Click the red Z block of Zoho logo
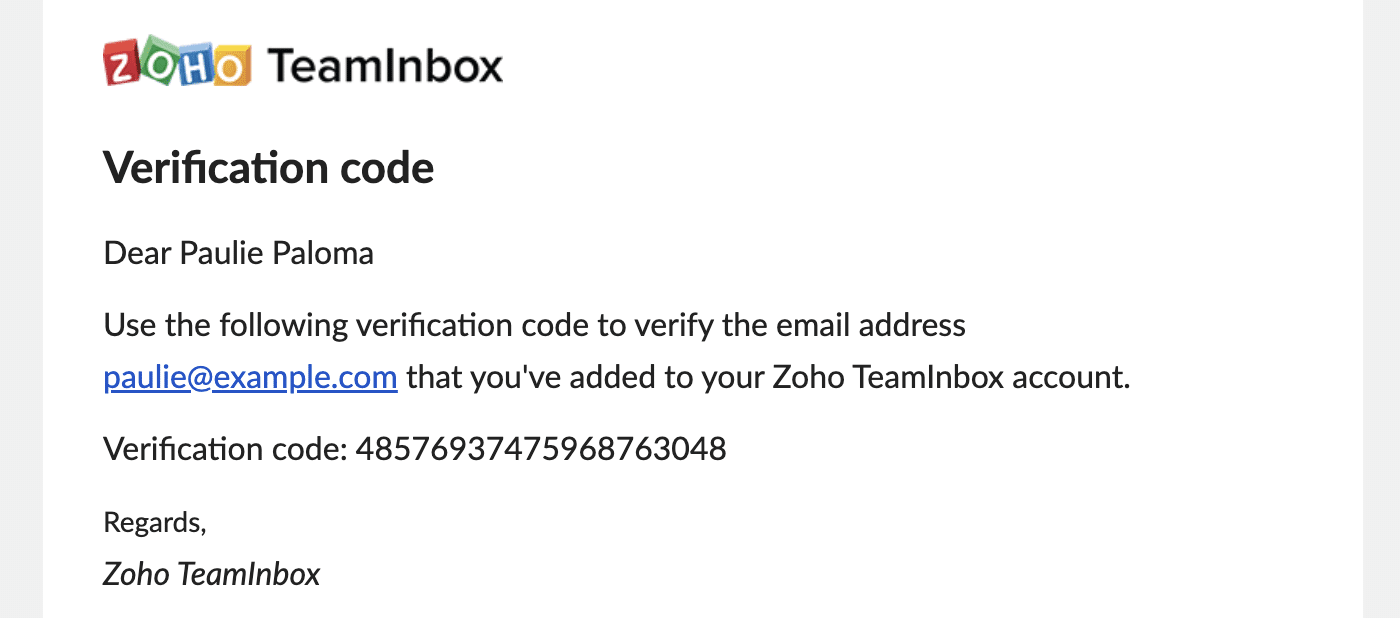This screenshot has width=1400, height=618. (121, 66)
